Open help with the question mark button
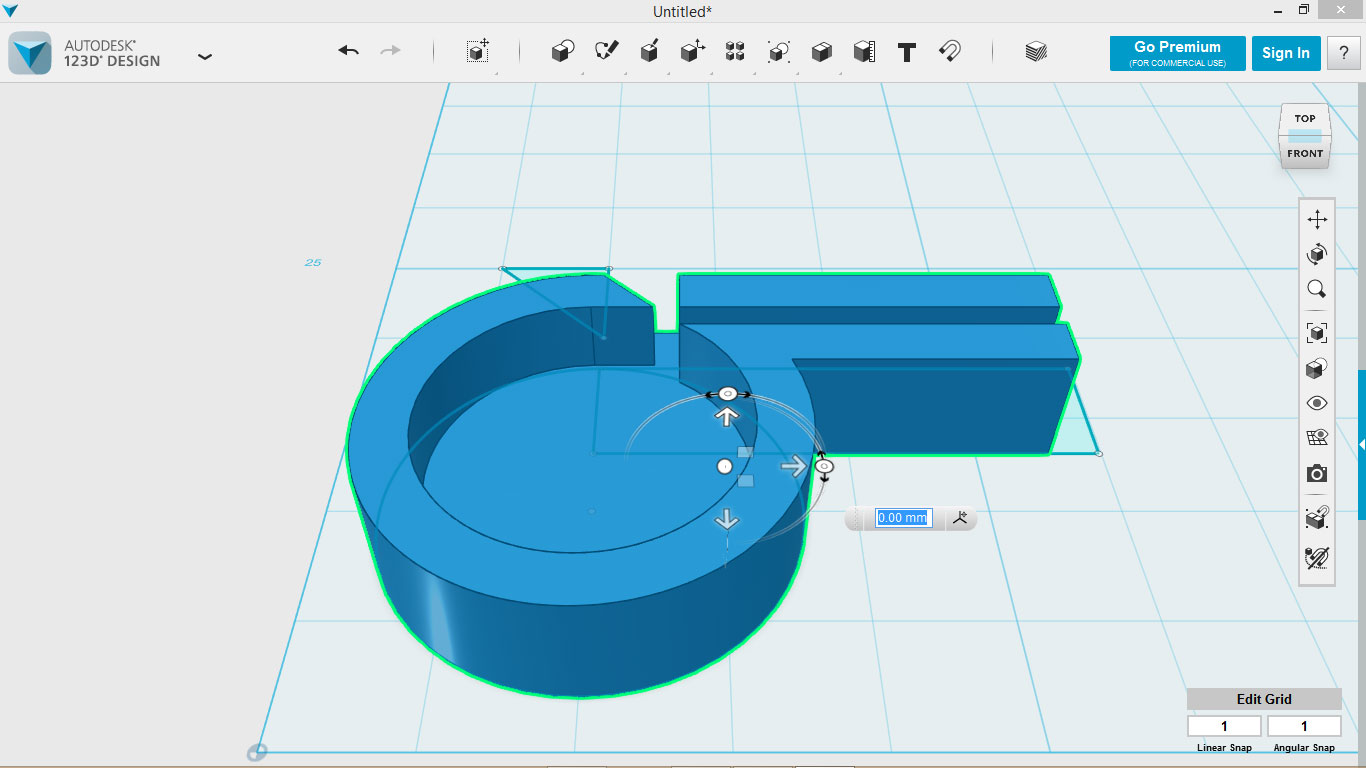1366x768 pixels. pos(1343,53)
